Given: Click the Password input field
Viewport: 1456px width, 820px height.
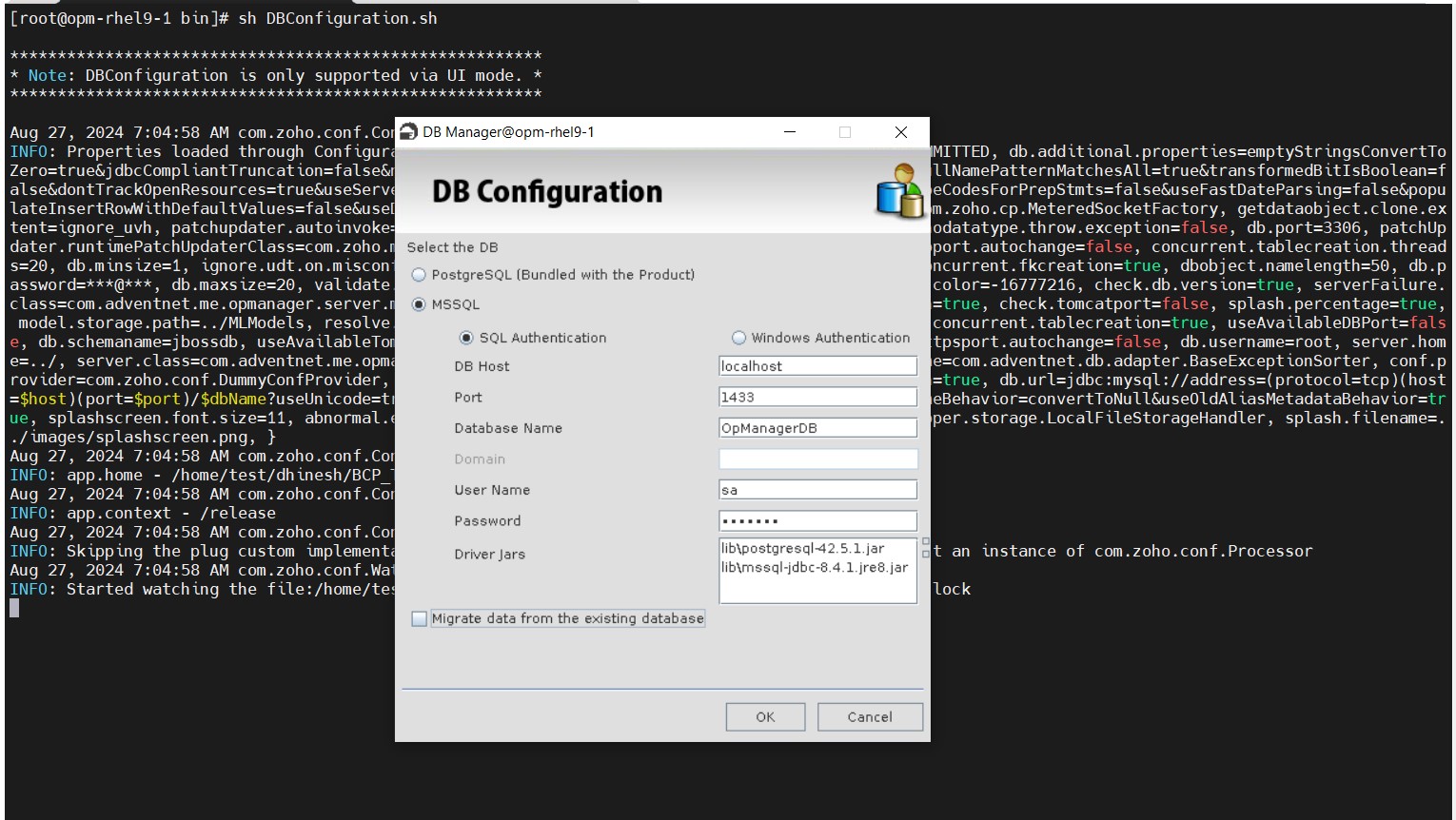Looking at the screenshot, I should pyautogui.click(x=817, y=521).
